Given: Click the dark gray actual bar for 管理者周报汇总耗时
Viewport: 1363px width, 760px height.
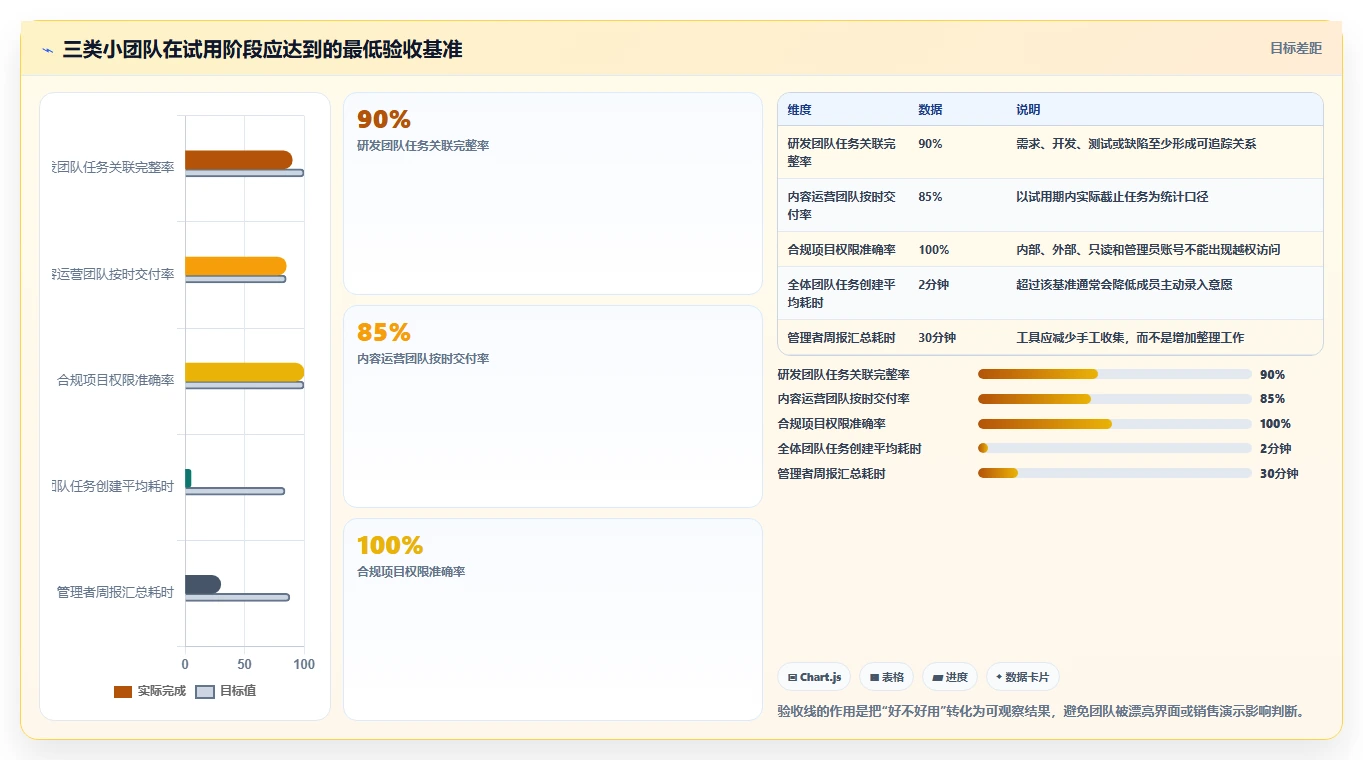Looking at the screenshot, I should (202, 584).
